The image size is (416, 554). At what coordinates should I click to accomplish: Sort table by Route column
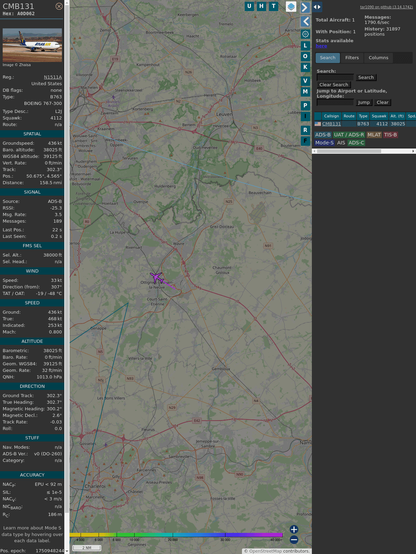tap(349, 116)
